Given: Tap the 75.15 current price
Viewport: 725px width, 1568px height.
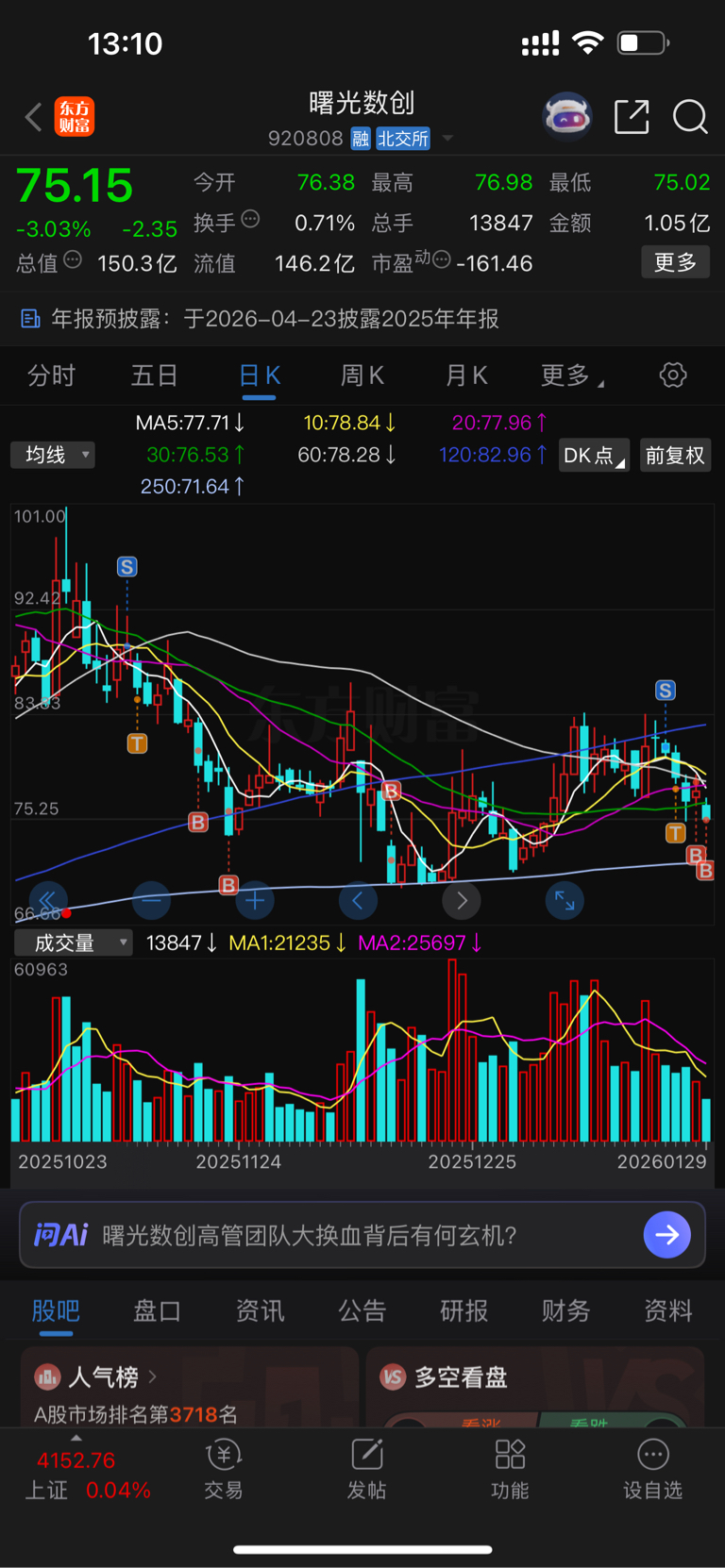Looking at the screenshot, I should (75, 186).
